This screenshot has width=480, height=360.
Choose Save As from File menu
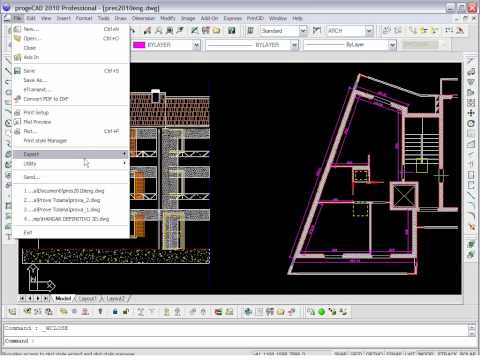click(35, 80)
